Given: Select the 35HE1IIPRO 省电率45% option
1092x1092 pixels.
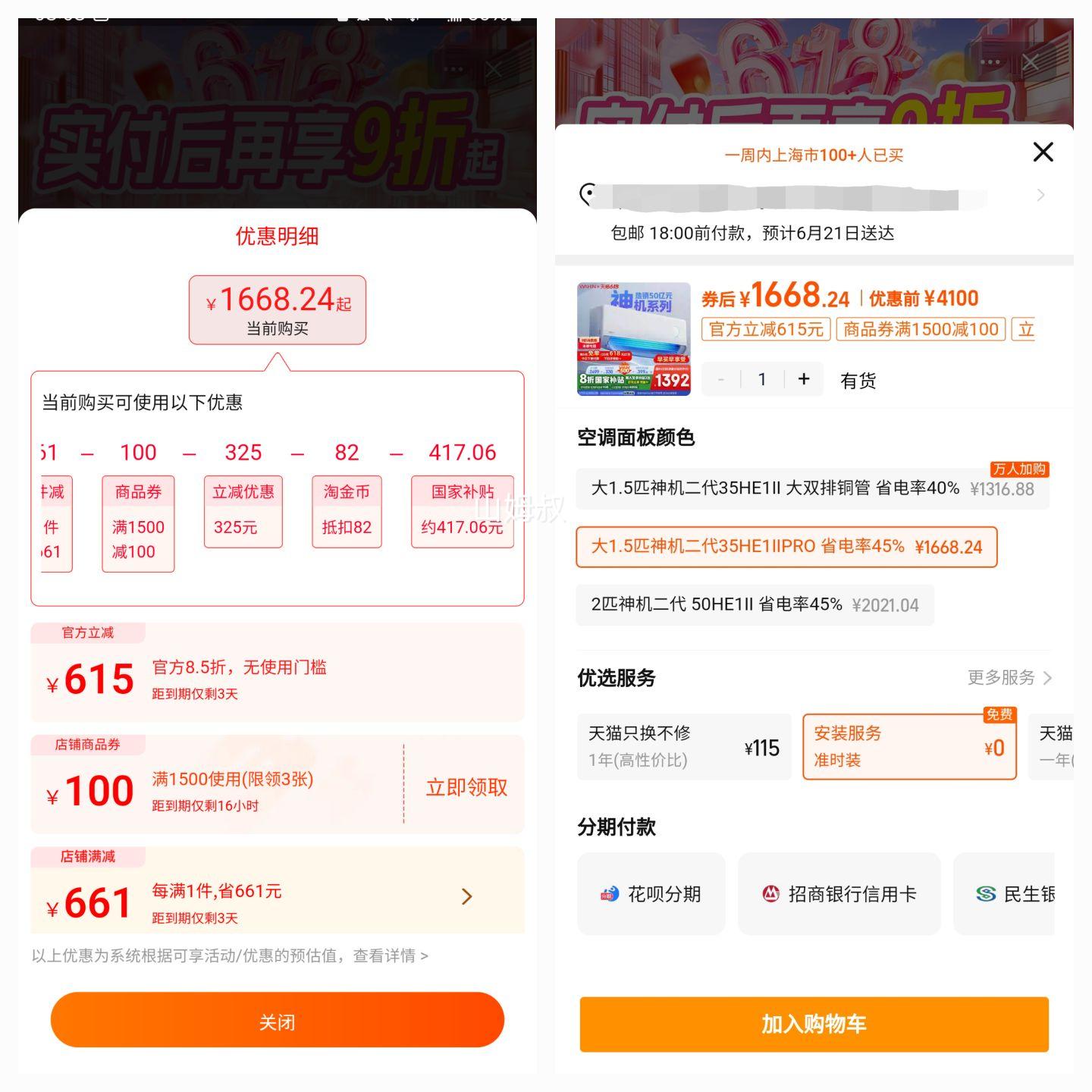Looking at the screenshot, I should (x=786, y=547).
